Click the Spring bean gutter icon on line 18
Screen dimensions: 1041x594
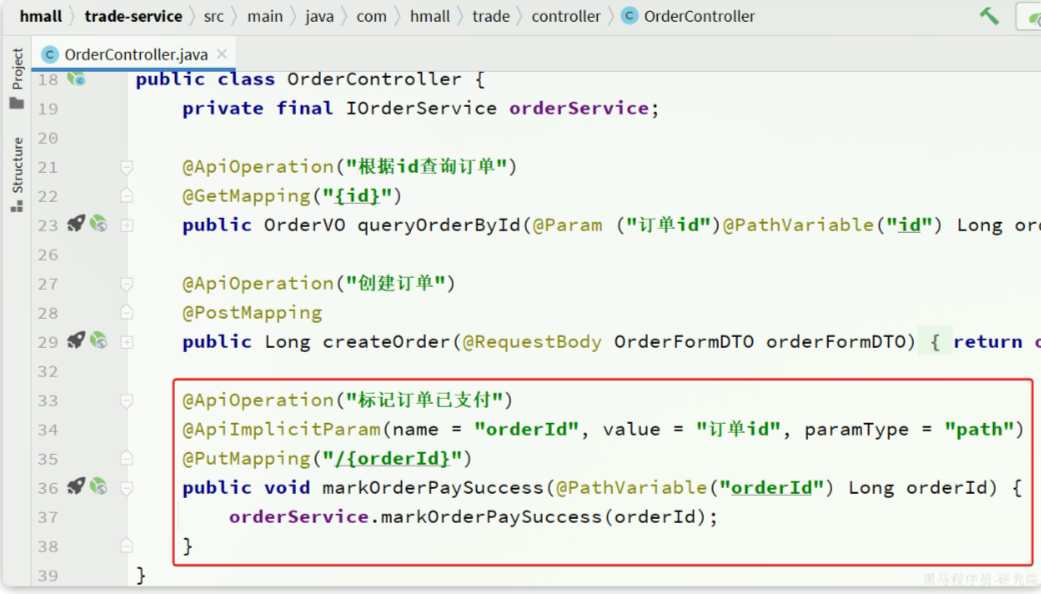[76, 79]
